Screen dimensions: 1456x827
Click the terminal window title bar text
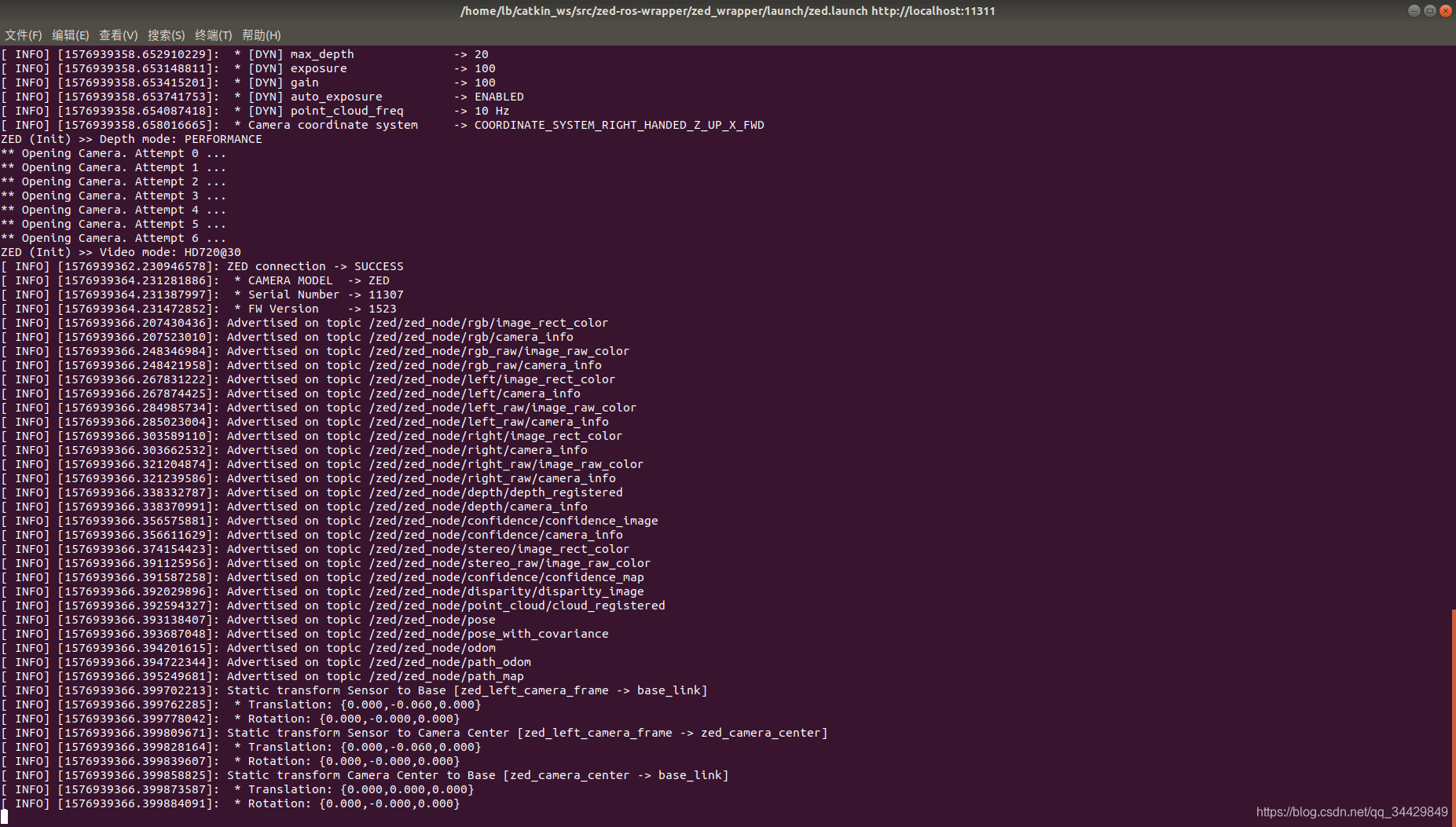click(x=728, y=11)
